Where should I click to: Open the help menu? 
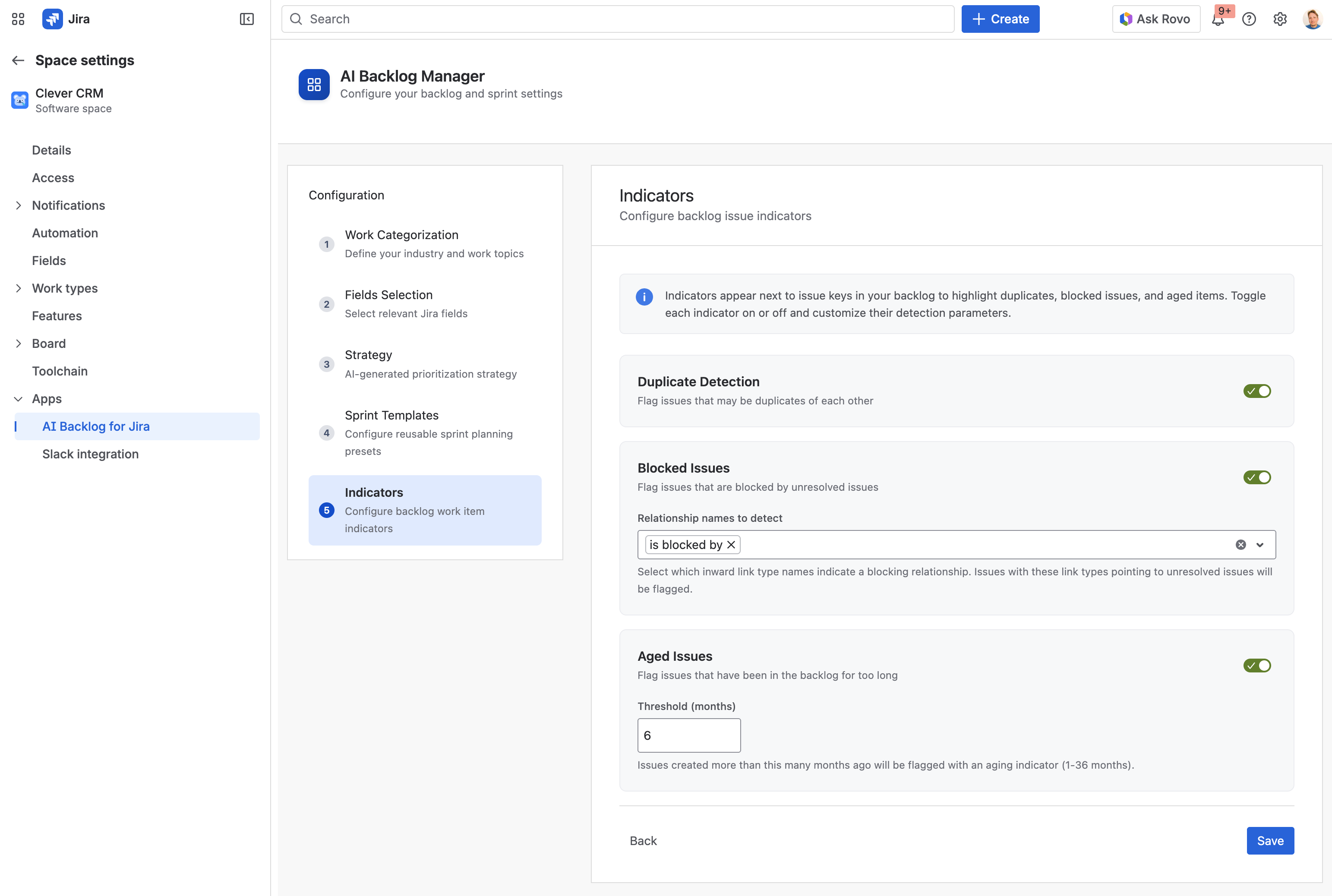coord(1249,19)
